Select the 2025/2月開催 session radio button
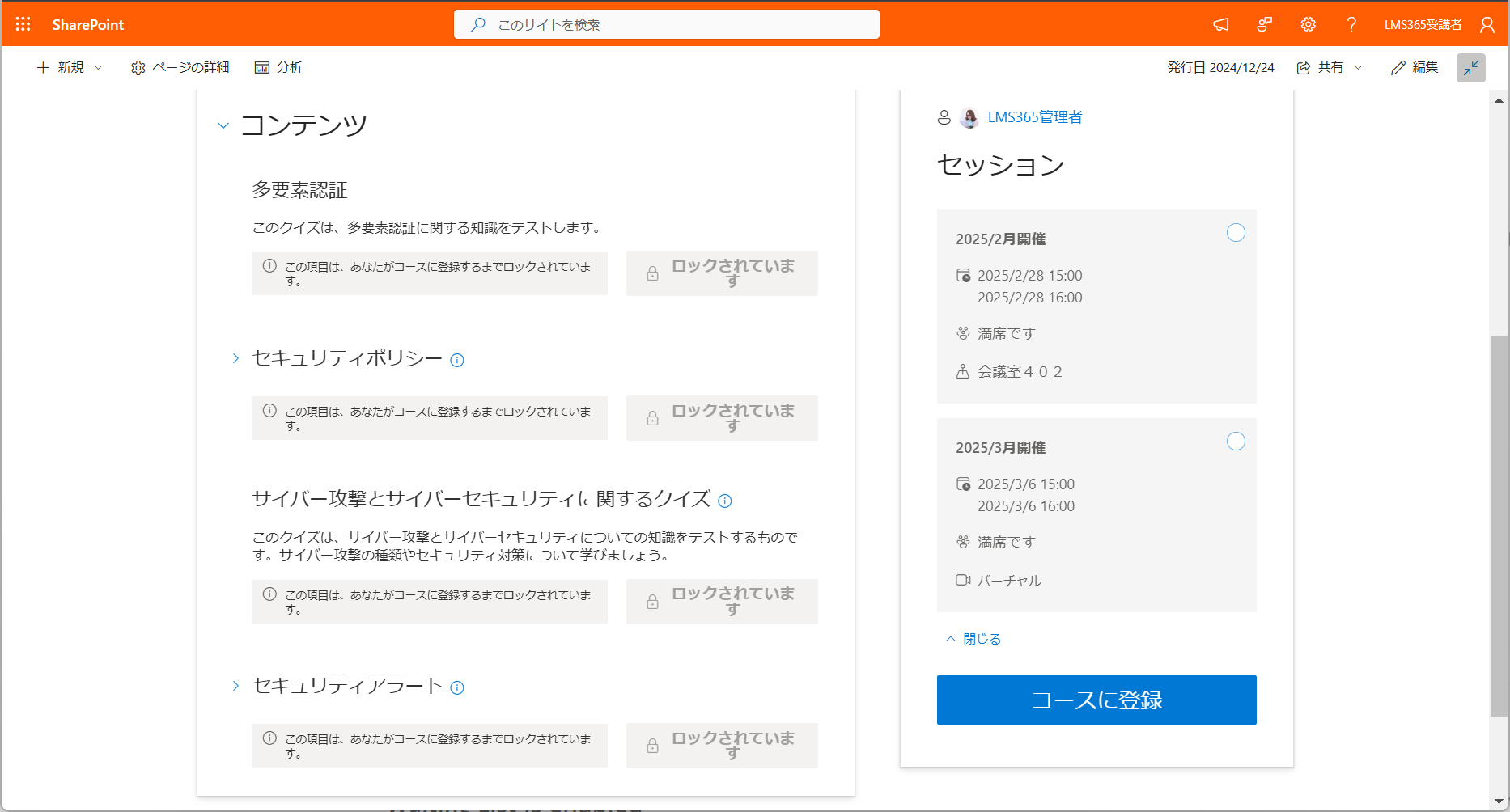The image size is (1510, 812). (1236, 233)
